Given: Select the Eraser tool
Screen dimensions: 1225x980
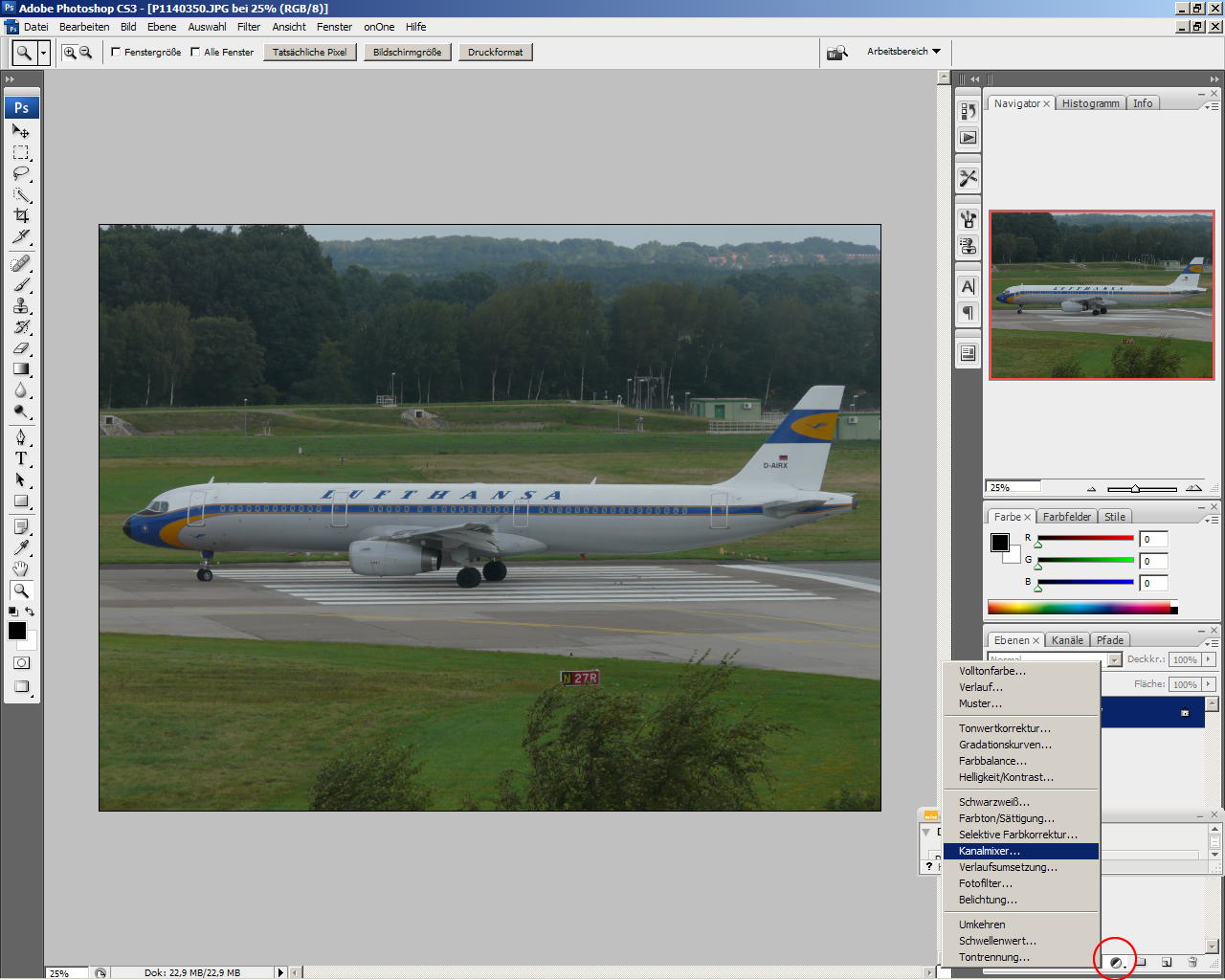Looking at the screenshot, I should pos(21,347).
